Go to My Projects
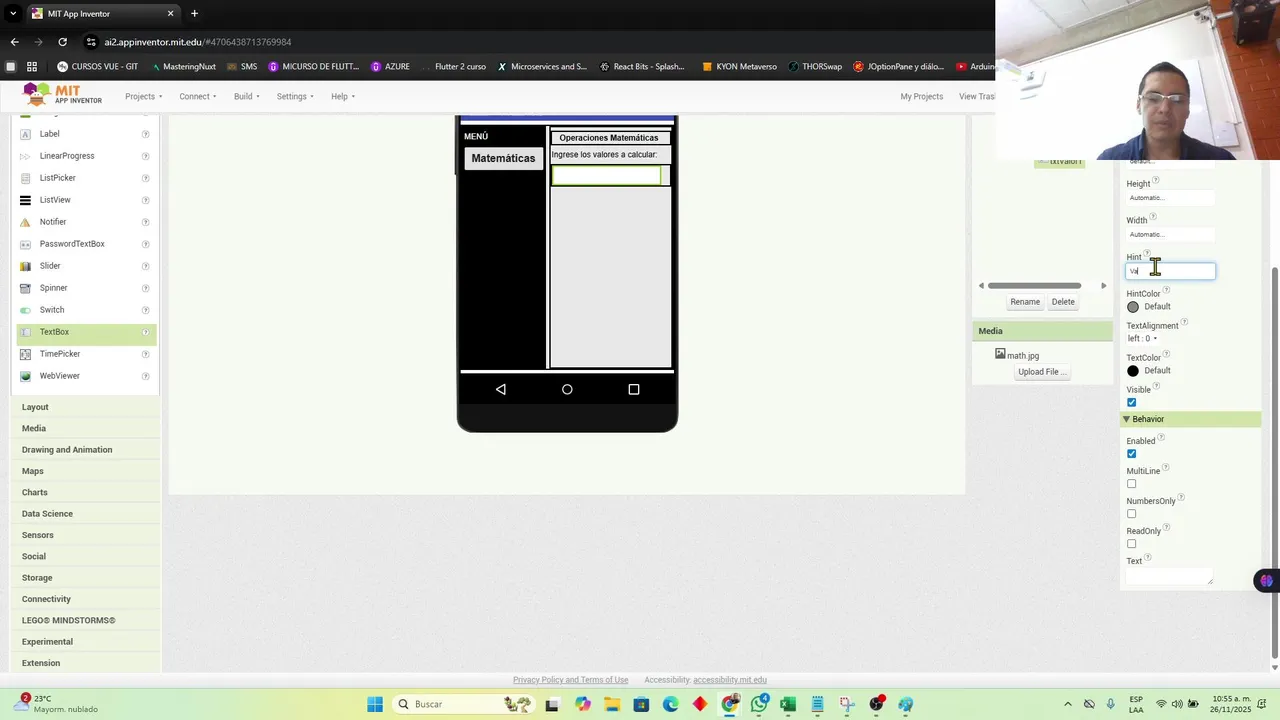Screen dimensions: 1280x720 [921, 96]
